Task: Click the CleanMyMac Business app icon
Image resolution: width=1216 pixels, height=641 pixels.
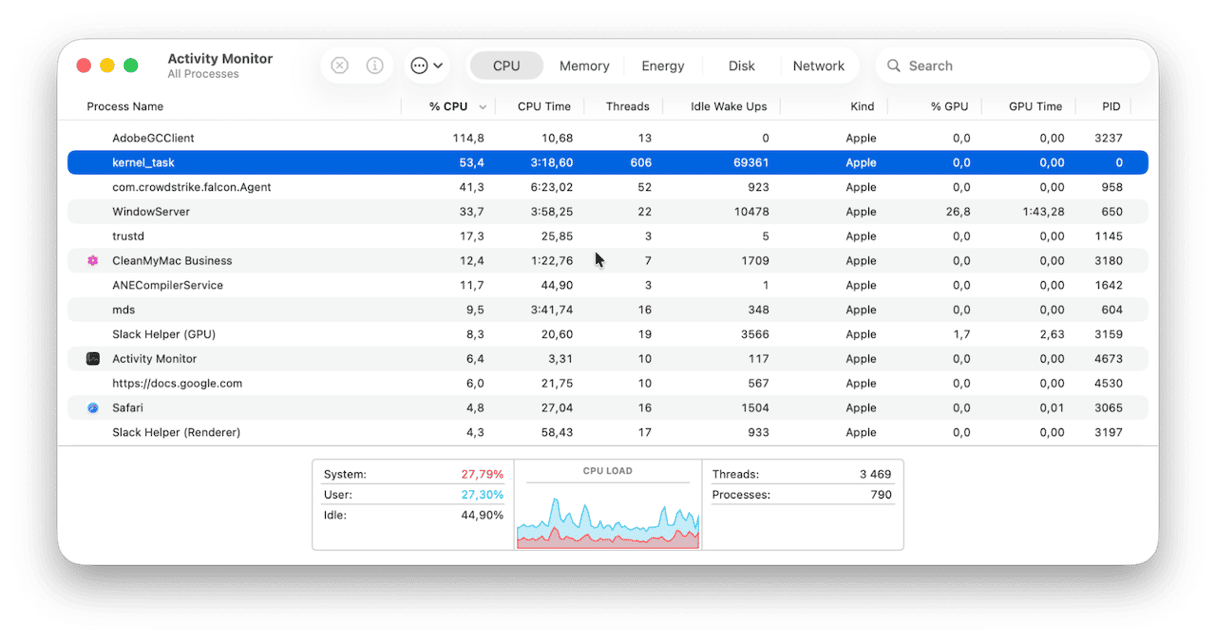Action: point(93,261)
